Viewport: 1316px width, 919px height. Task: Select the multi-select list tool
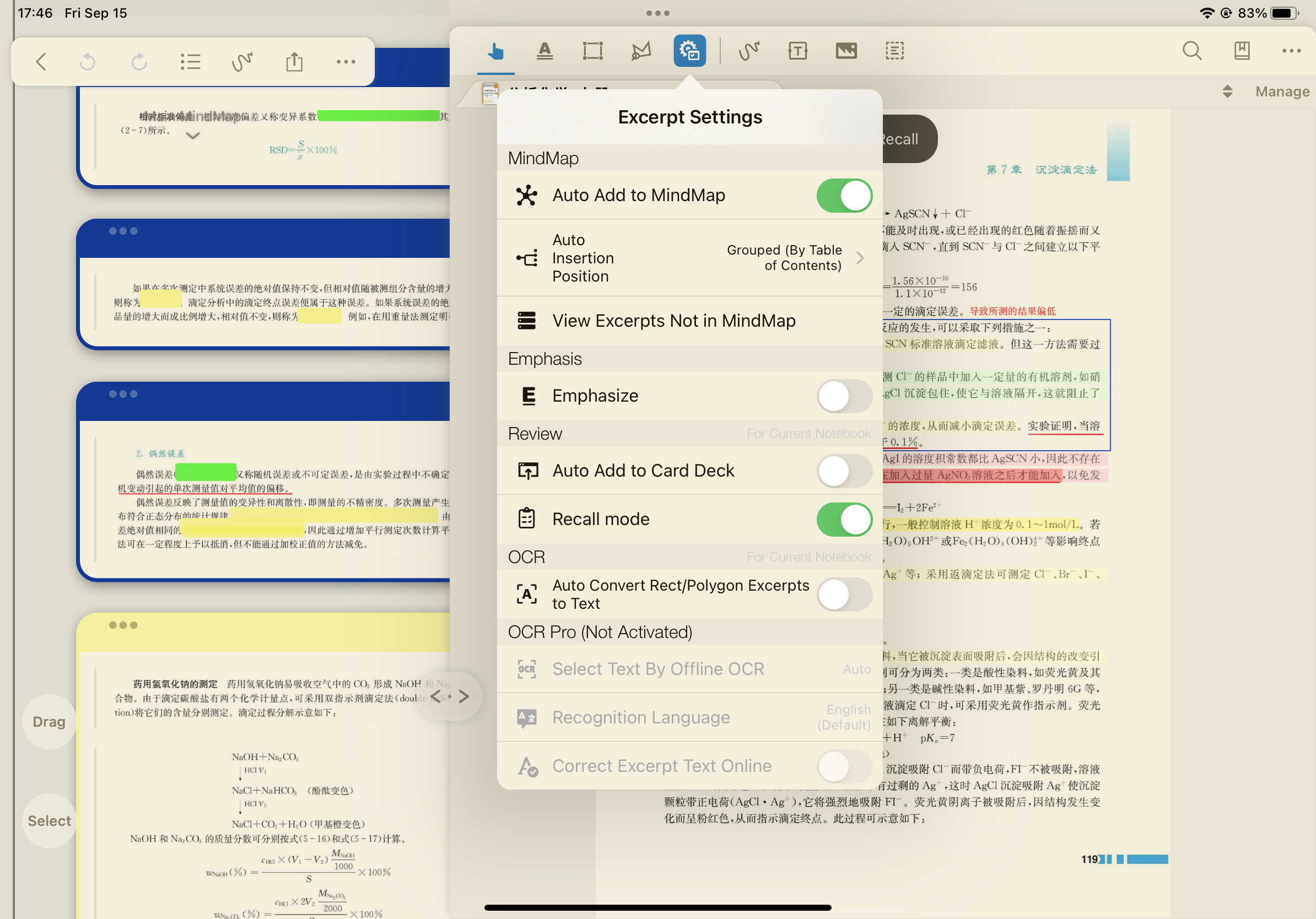pos(894,51)
